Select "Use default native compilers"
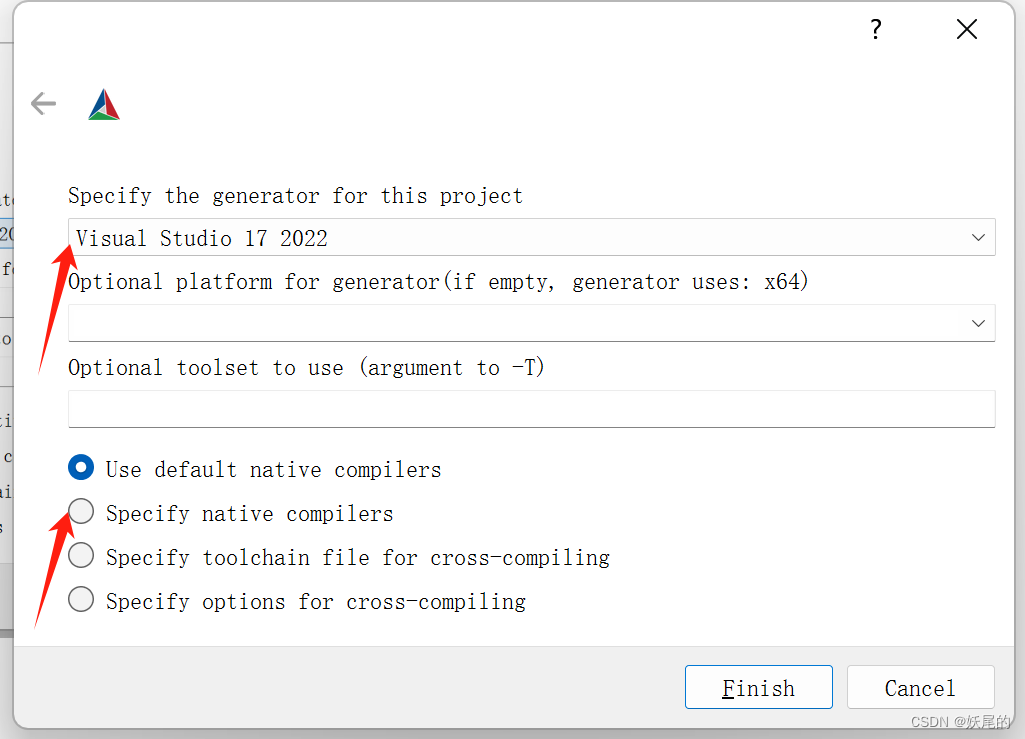 (80, 466)
